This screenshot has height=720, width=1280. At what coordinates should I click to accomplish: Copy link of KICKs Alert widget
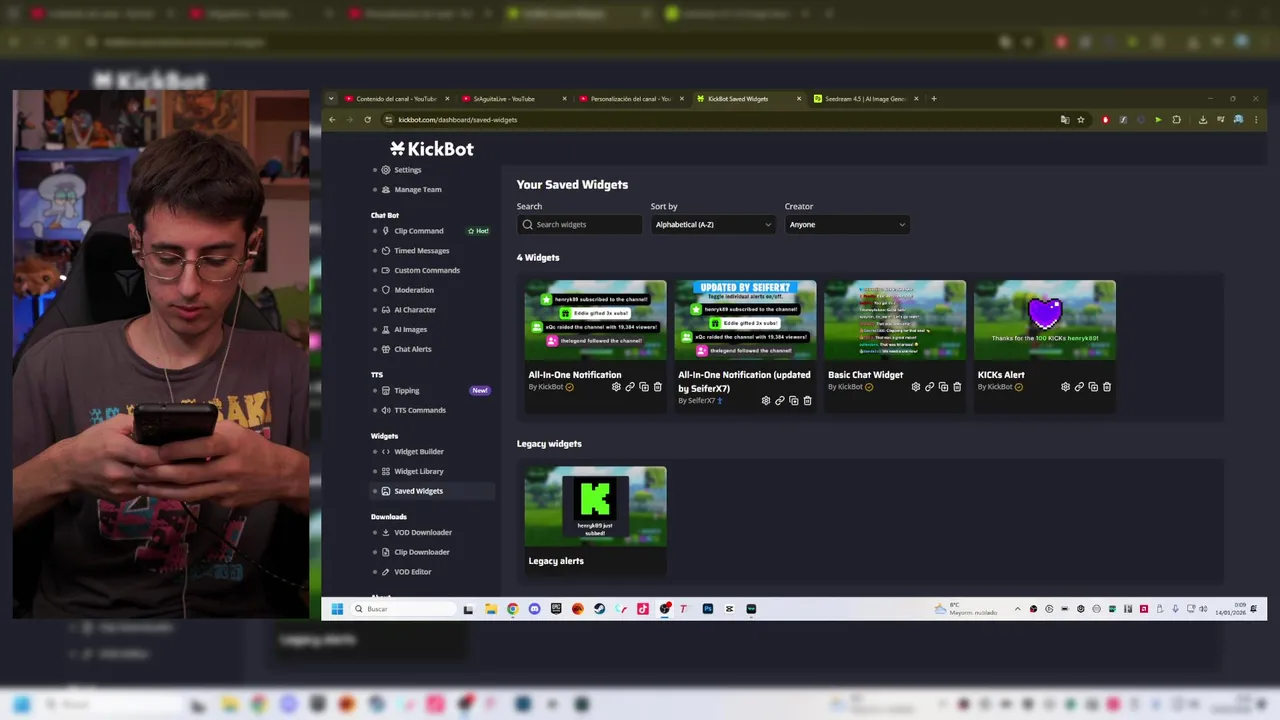coord(1079,387)
